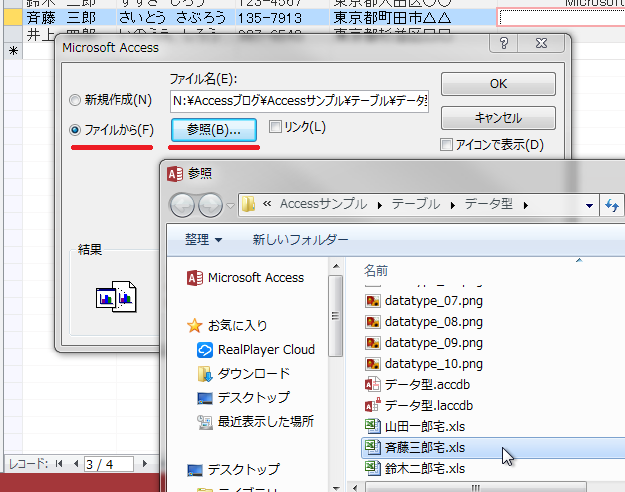Select datatype_10.png file

point(434,364)
